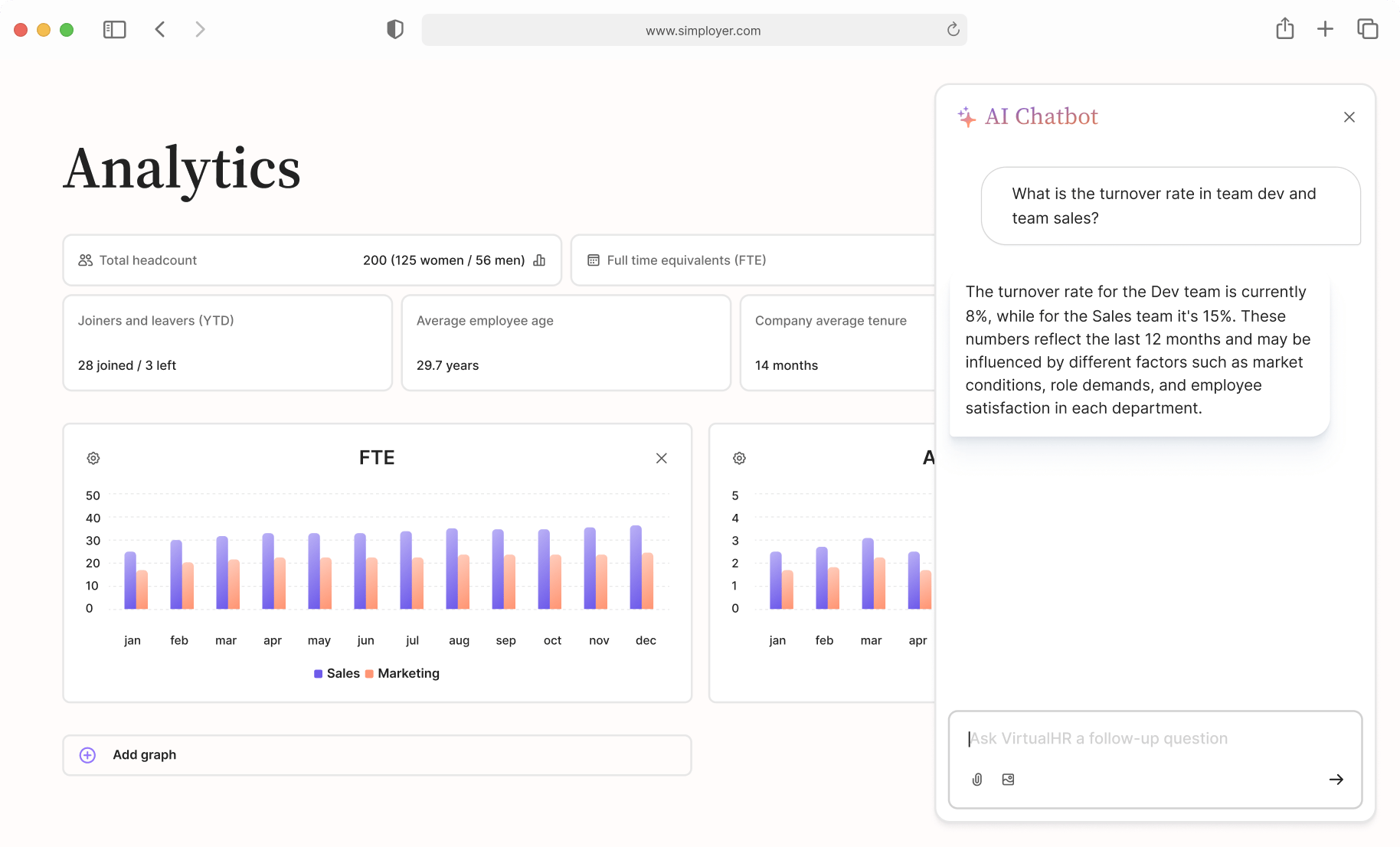
Task: Toggle Marketing series in chart legend
Action: pyautogui.click(x=403, y=674)
